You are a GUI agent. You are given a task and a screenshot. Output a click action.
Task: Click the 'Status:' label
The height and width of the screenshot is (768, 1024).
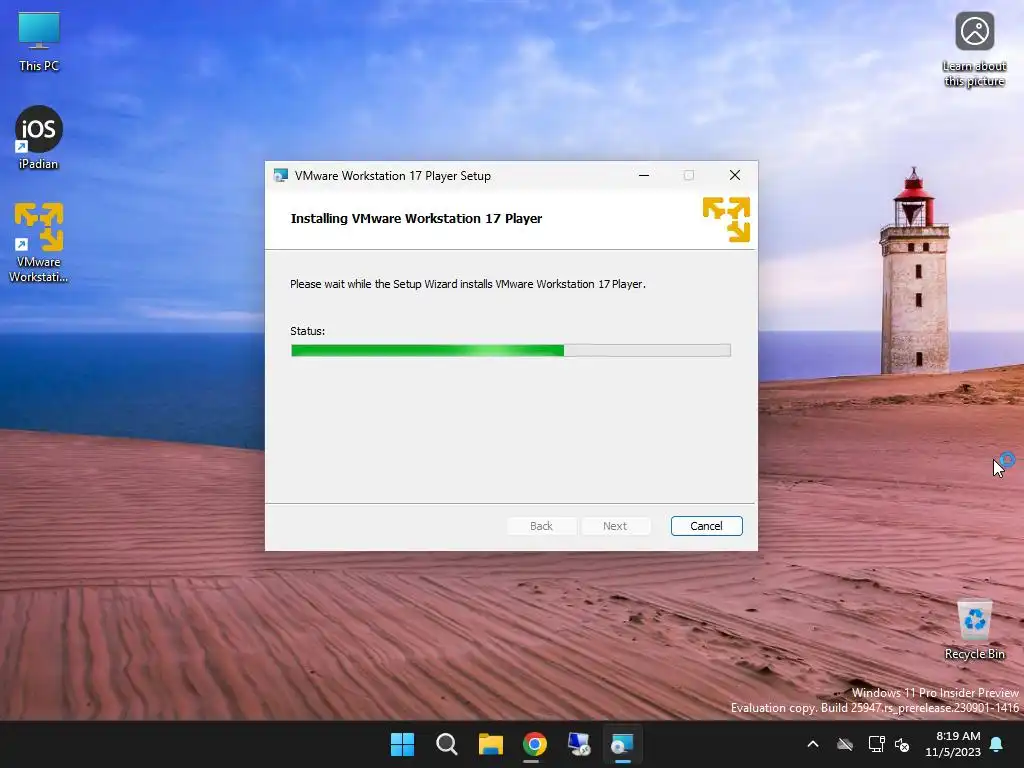(308, 331)
